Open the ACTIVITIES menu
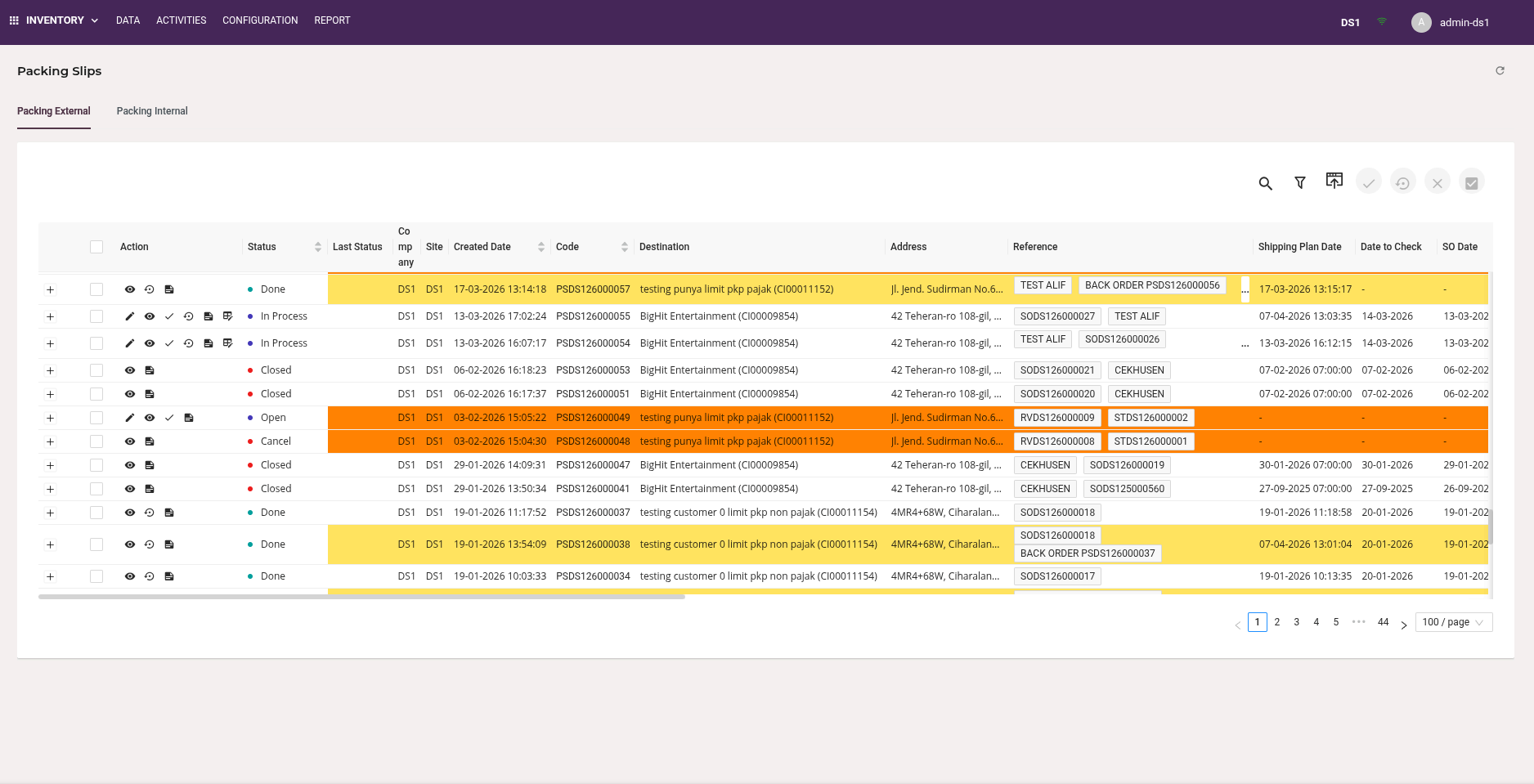Image resolution: width=1534 pixels, height=784 pixels. pyautogui.click(x=182, y=20)
